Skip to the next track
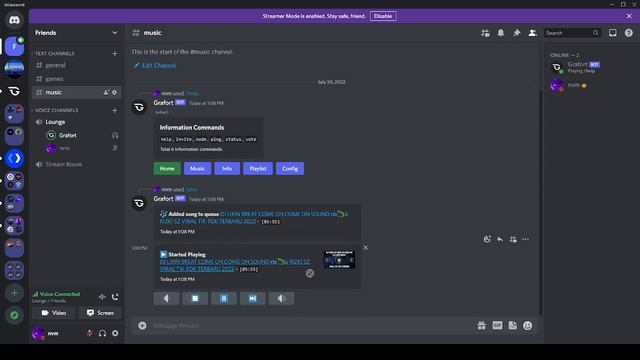This screenshot has width=640, height=360. 253,298
